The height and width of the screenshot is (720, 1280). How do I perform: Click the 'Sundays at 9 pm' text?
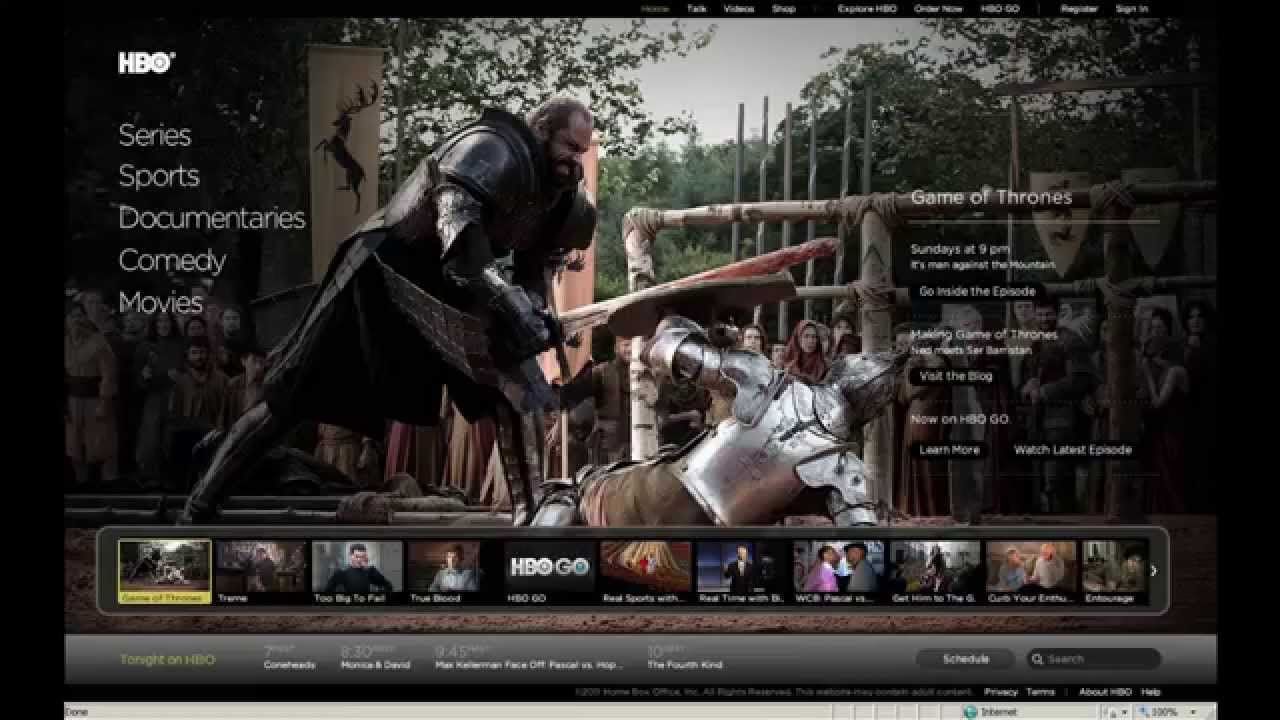point(960,249)
